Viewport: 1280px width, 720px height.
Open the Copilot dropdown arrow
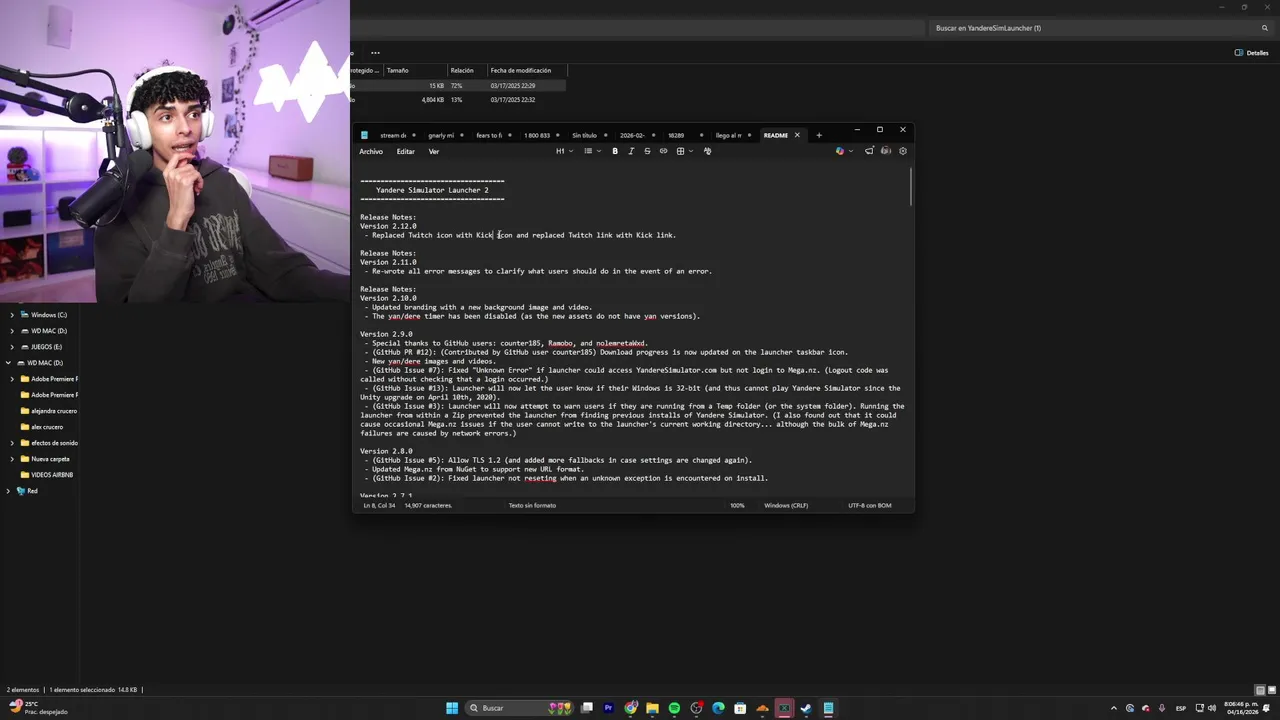tap(852, 151)
